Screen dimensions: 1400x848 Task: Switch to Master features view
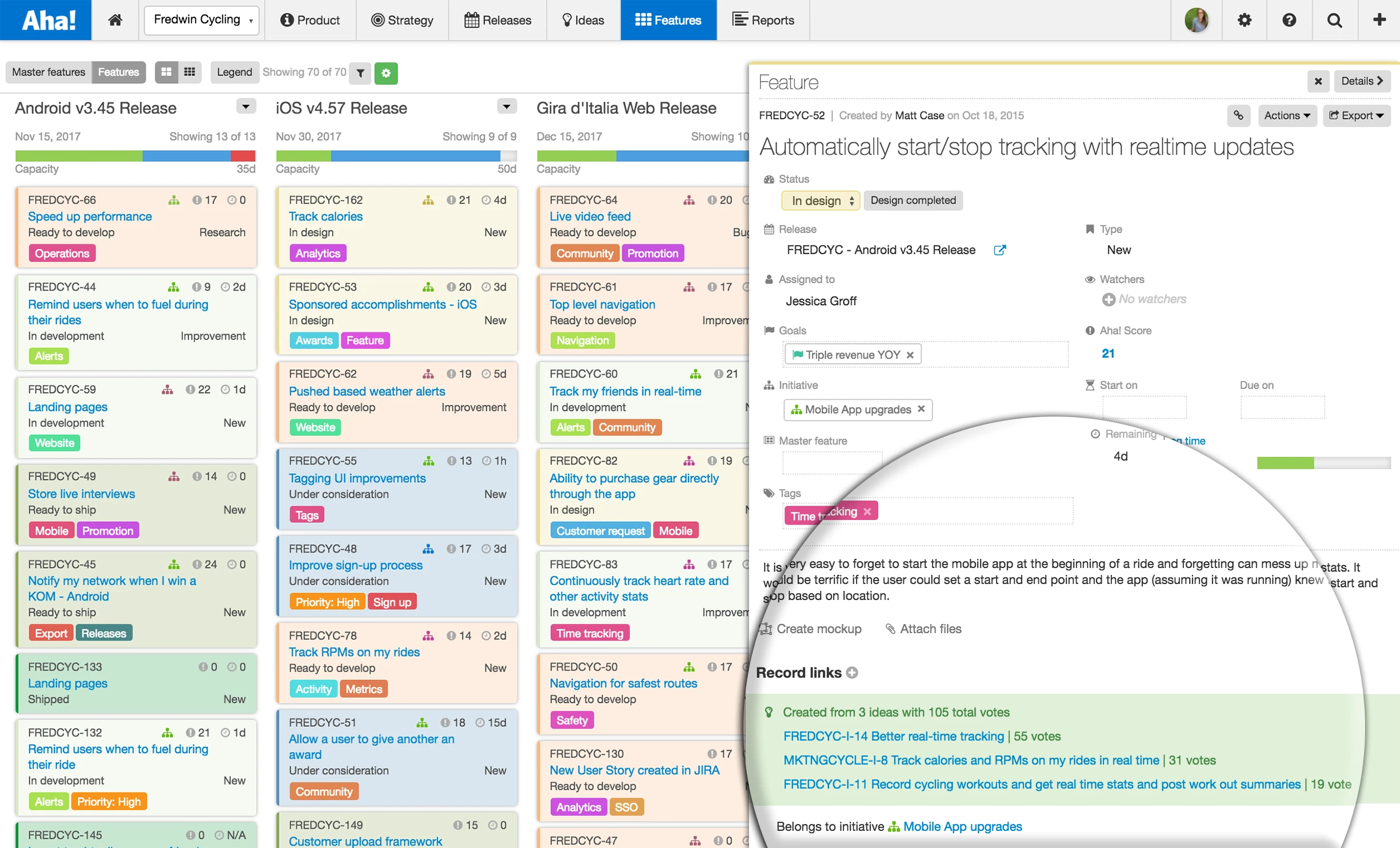click(49, 72)
